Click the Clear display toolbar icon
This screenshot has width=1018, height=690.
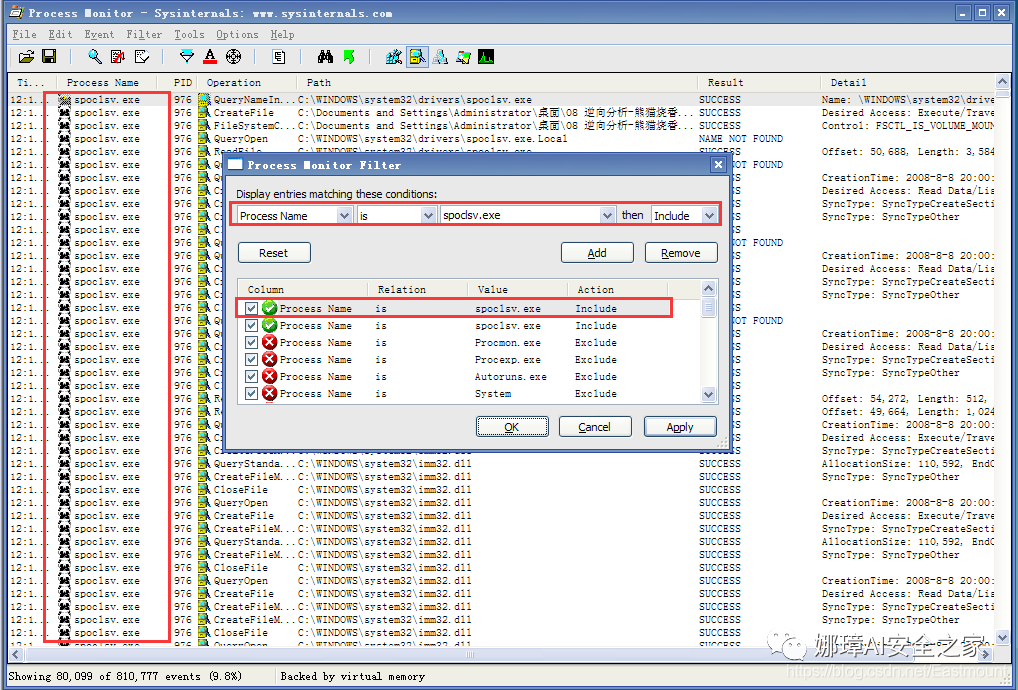point(142,57)
